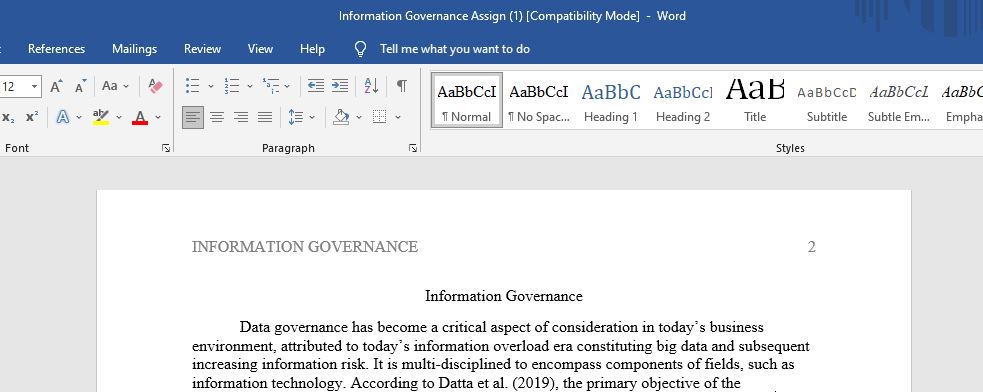
Task: Open Font dialog launcher
Action: tap(166, 148)
